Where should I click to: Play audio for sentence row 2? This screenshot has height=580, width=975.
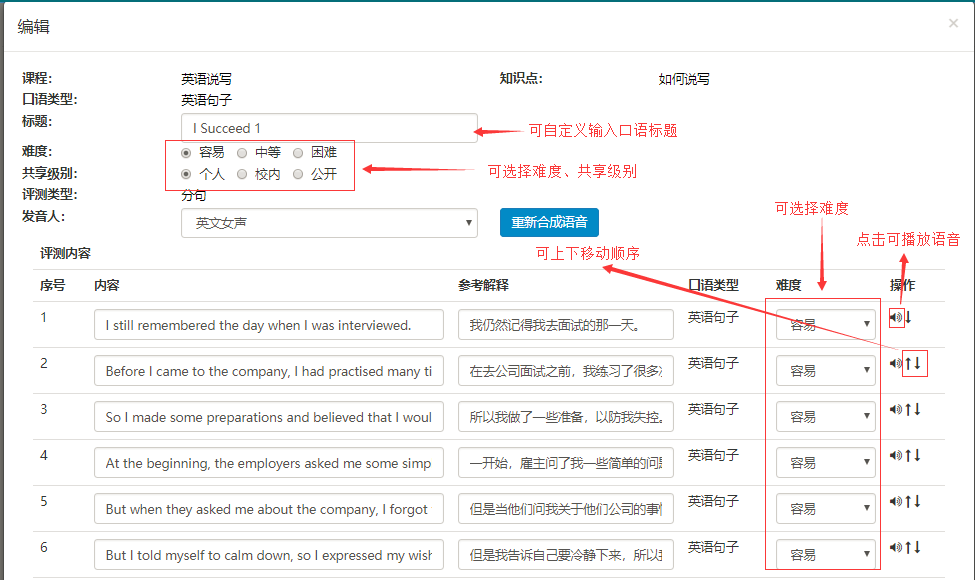(x=895, y=363)
